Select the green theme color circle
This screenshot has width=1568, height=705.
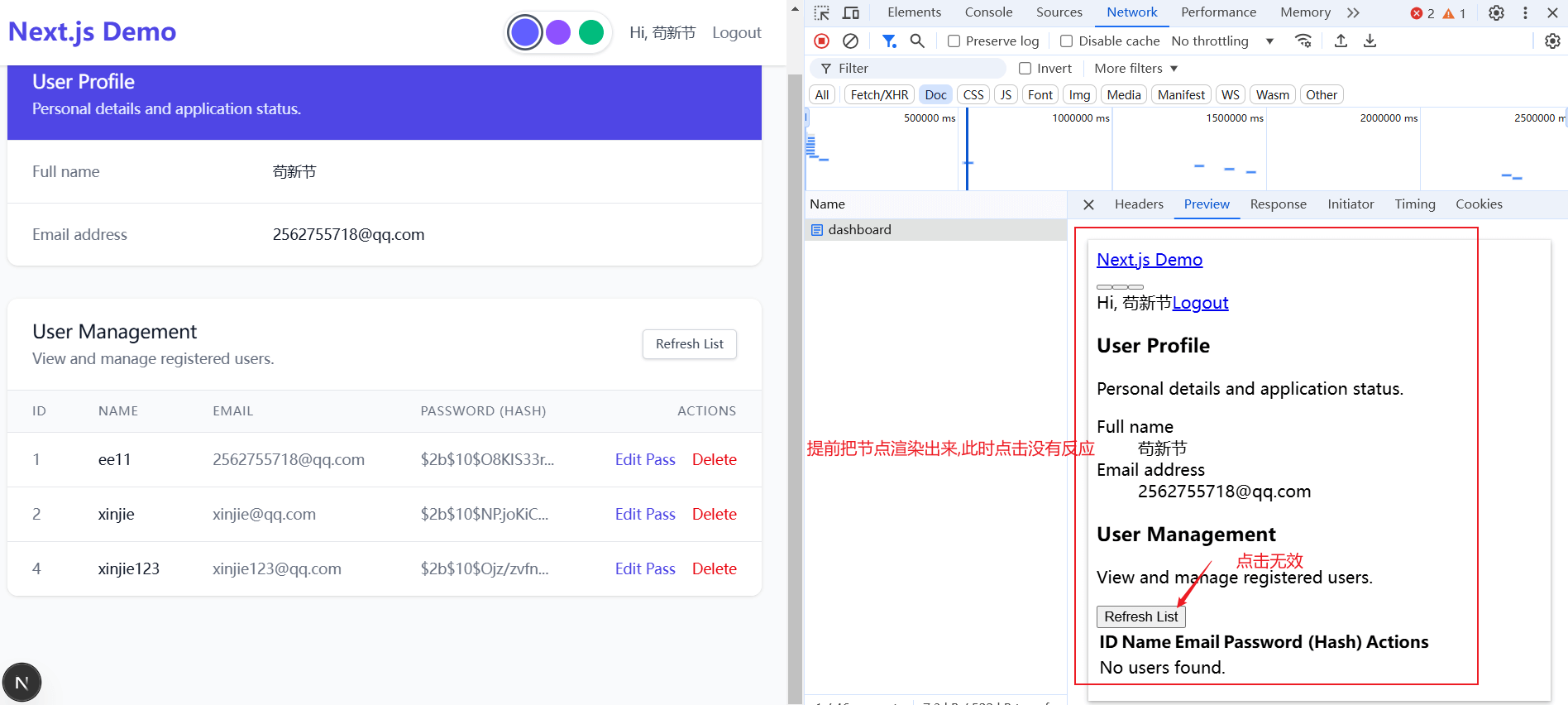[x=591, y=32]
